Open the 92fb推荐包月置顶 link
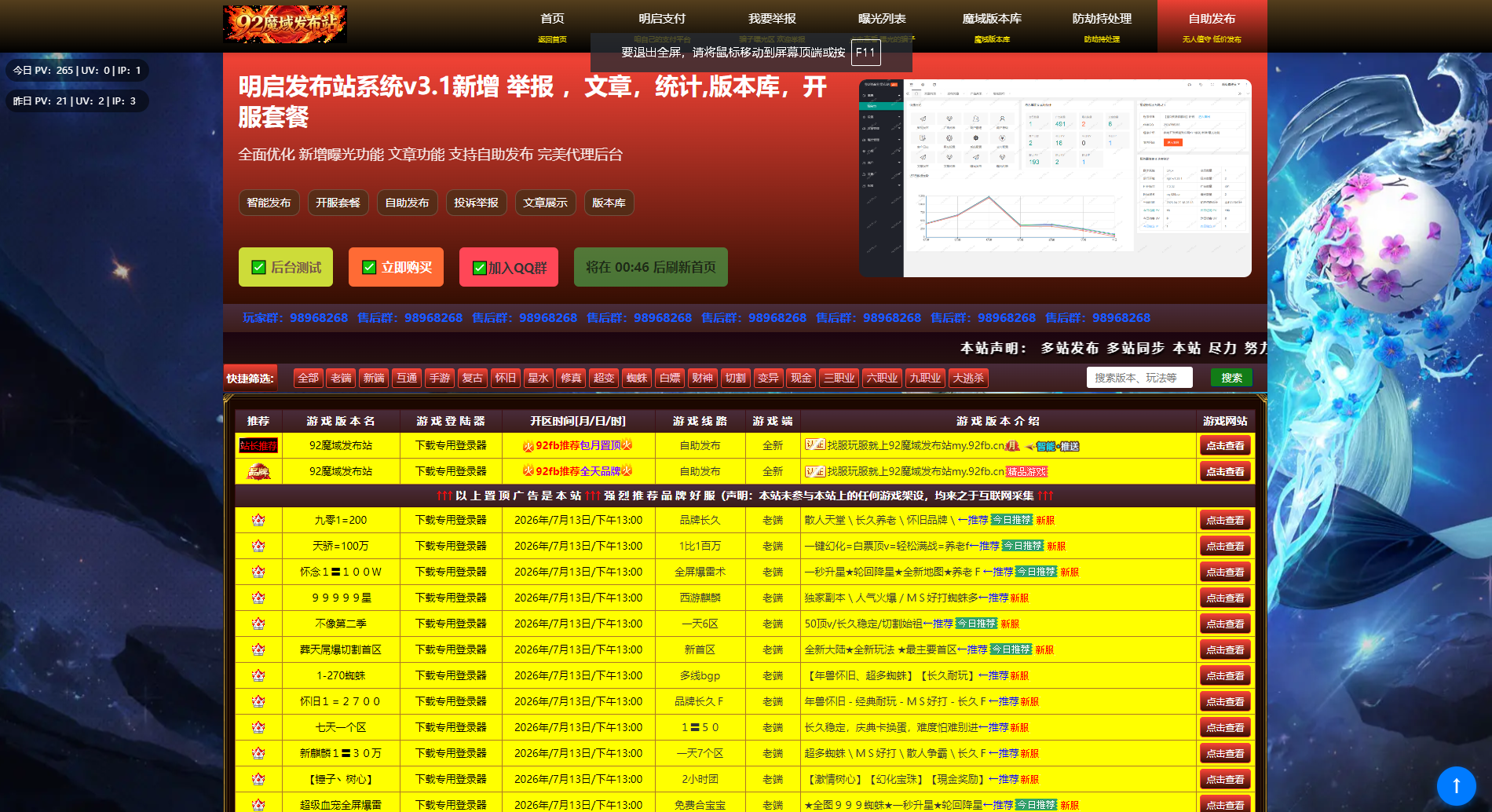Screen dimensions: 1492x812 tap(578, 445)
